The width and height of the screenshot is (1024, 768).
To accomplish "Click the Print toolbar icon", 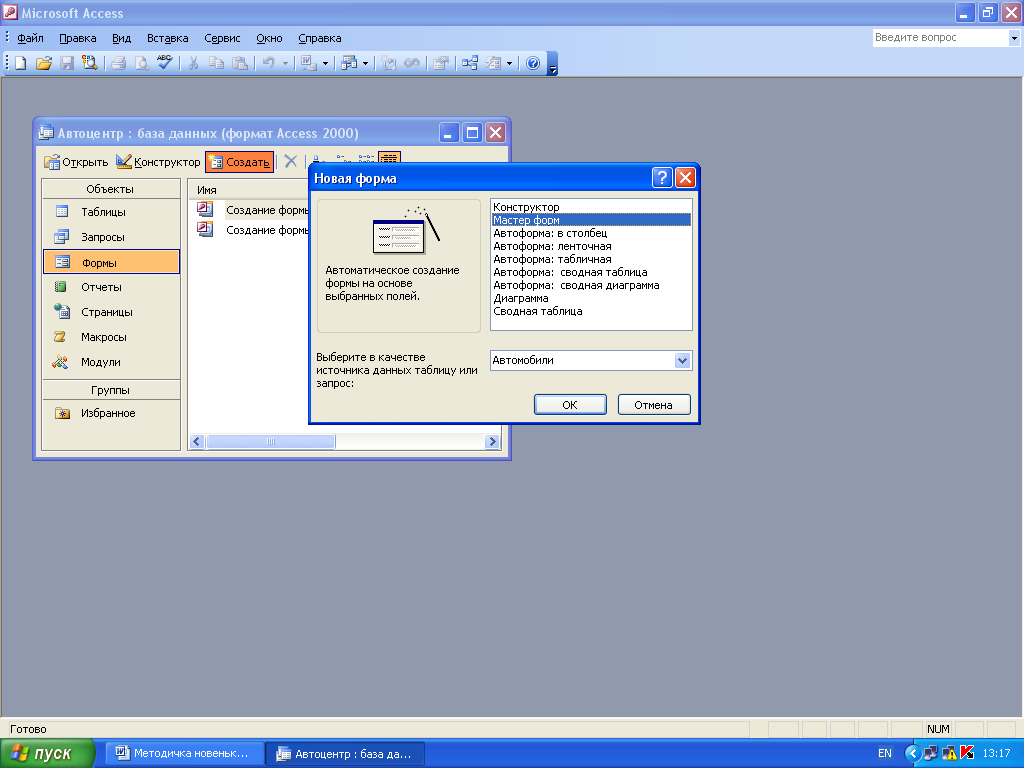I will click(x=118, y=63).
